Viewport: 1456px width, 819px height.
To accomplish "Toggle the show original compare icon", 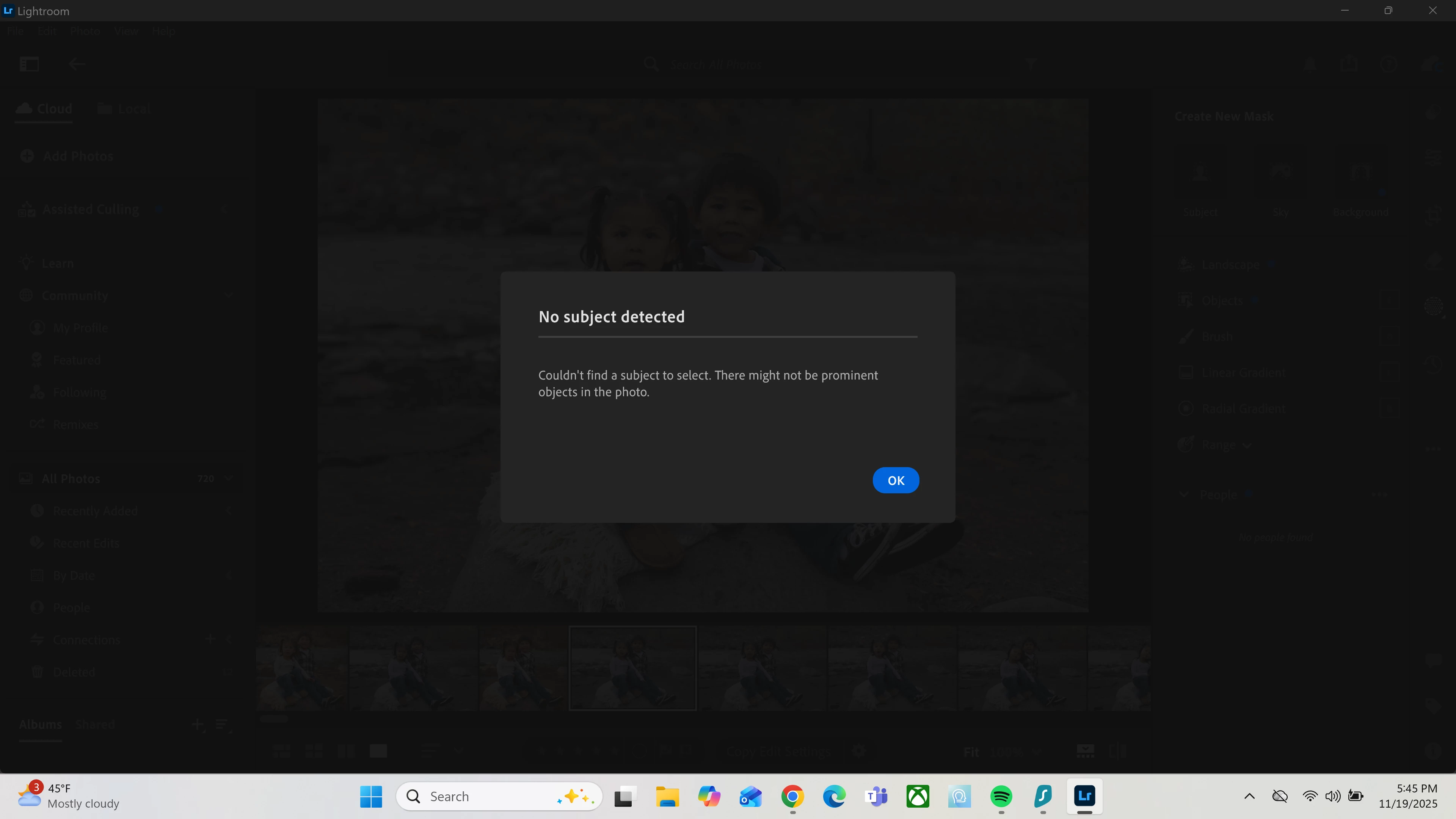I will pos(1117,751).
